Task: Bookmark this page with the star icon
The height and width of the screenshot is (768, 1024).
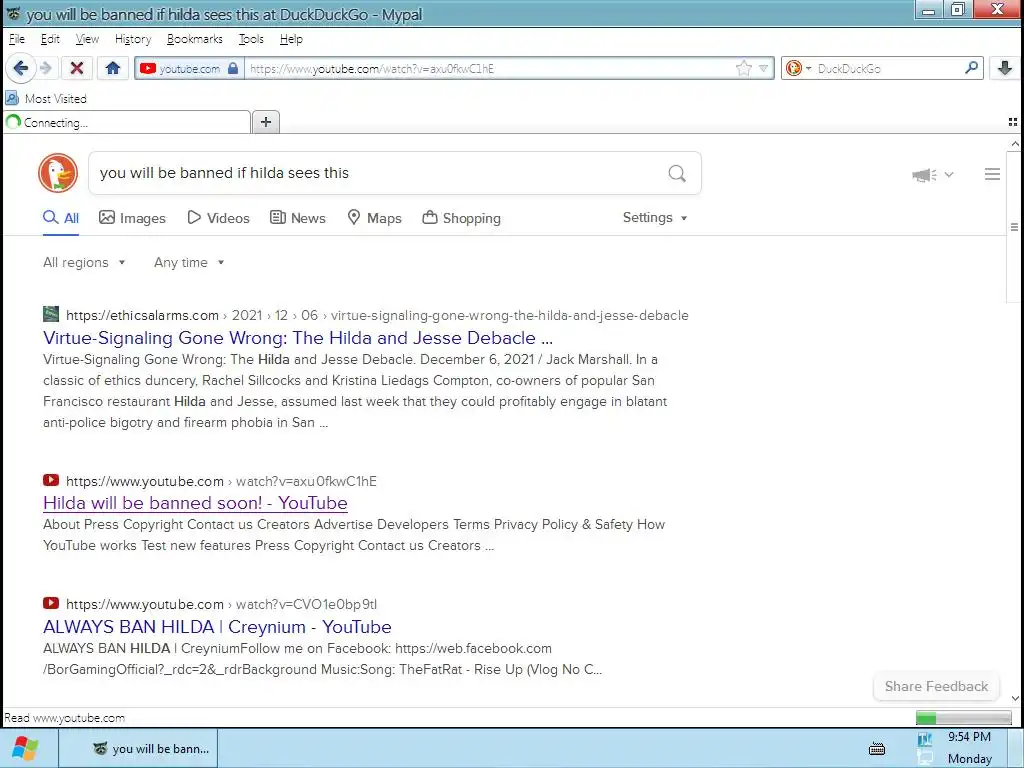Action: point(743,69)
